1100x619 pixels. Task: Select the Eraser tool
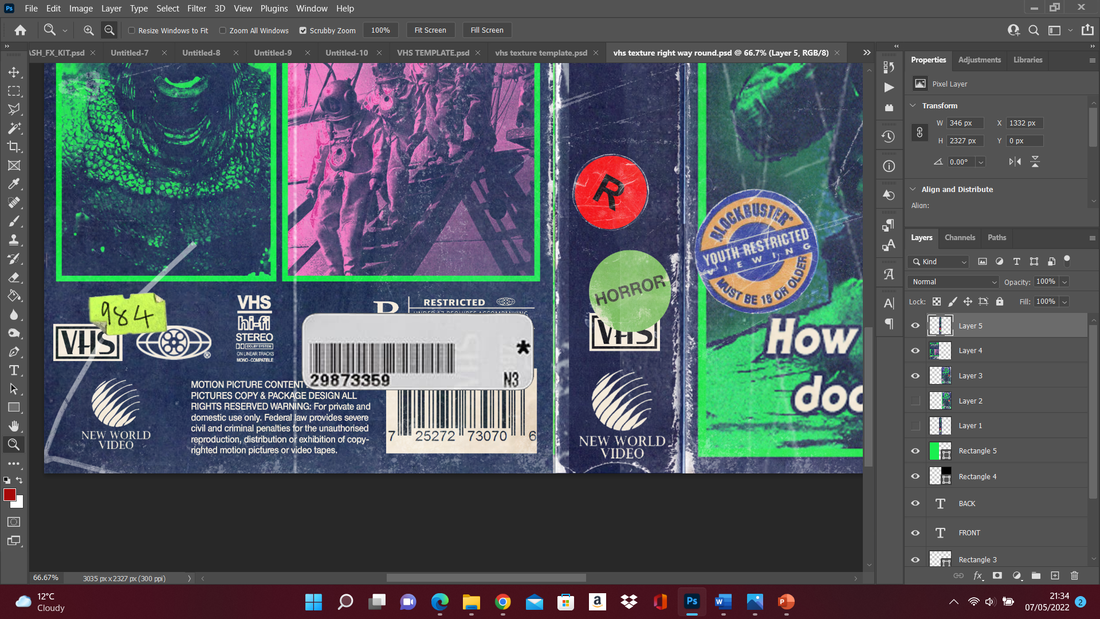[14, 277]
